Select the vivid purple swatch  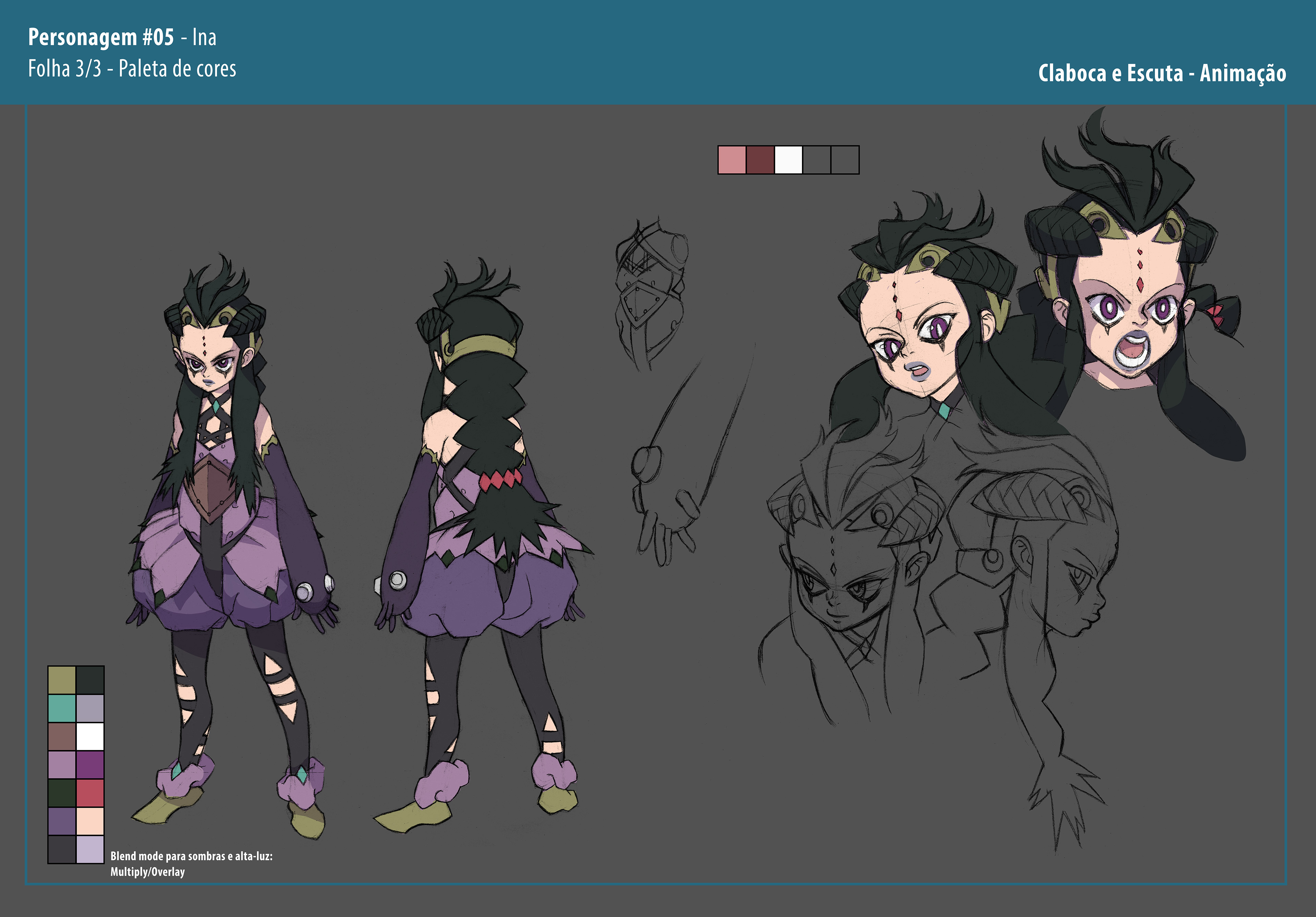coord(90,765)
